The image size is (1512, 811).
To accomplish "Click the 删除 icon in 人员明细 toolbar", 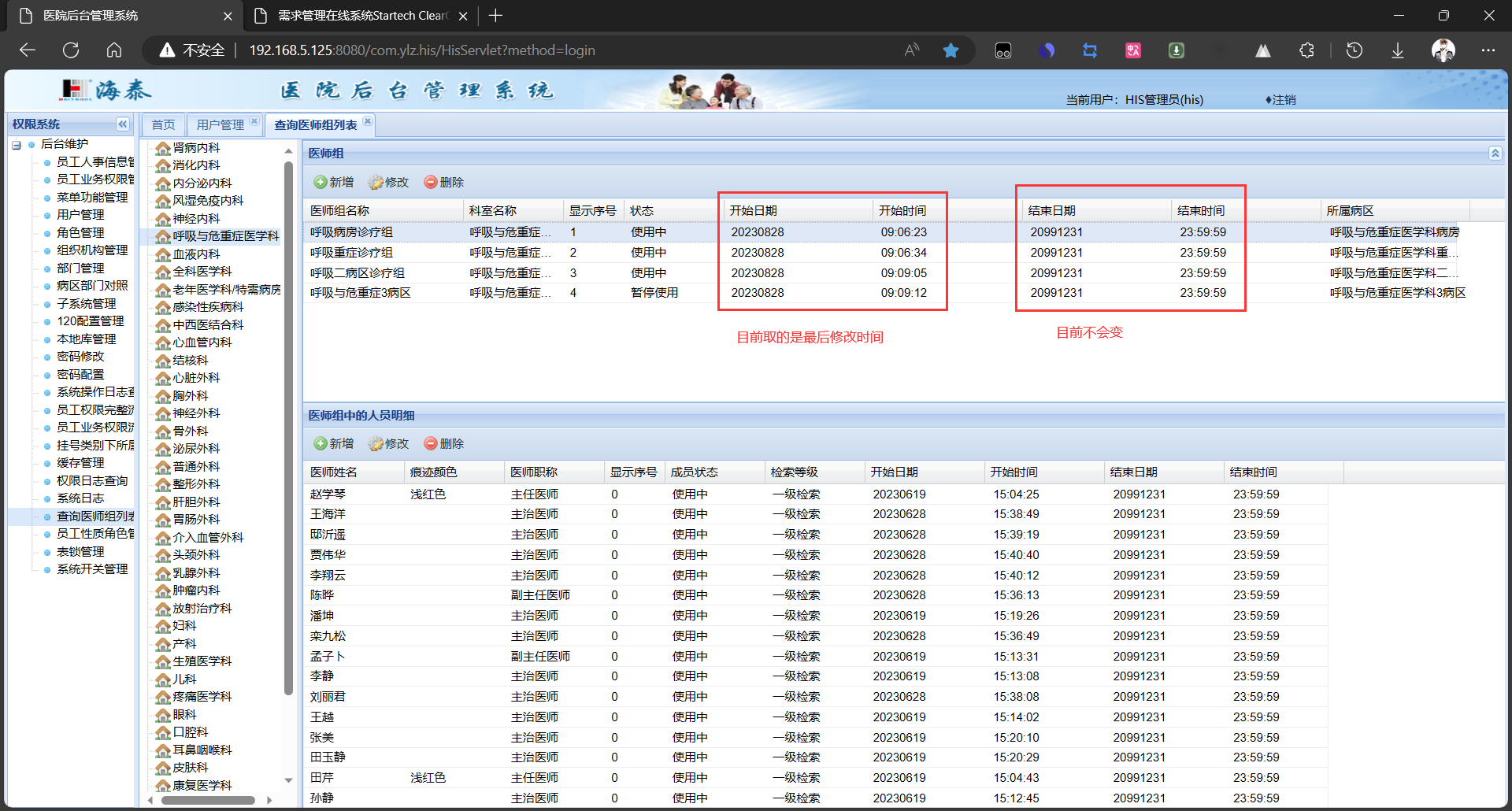I will pyautogui.click(x=431, y=443).
